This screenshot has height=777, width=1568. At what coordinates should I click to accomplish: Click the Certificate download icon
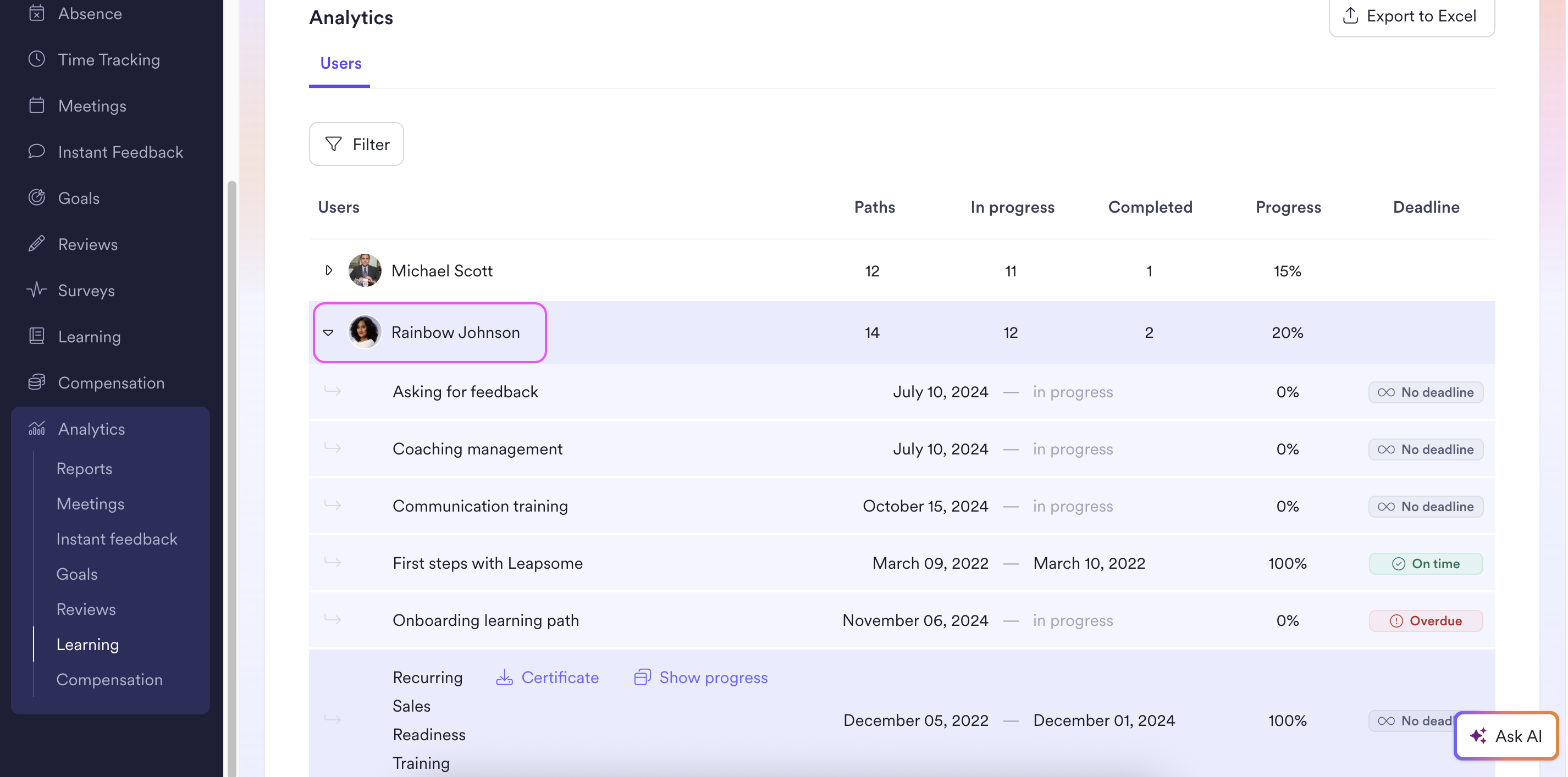click(x=504, y=677)
